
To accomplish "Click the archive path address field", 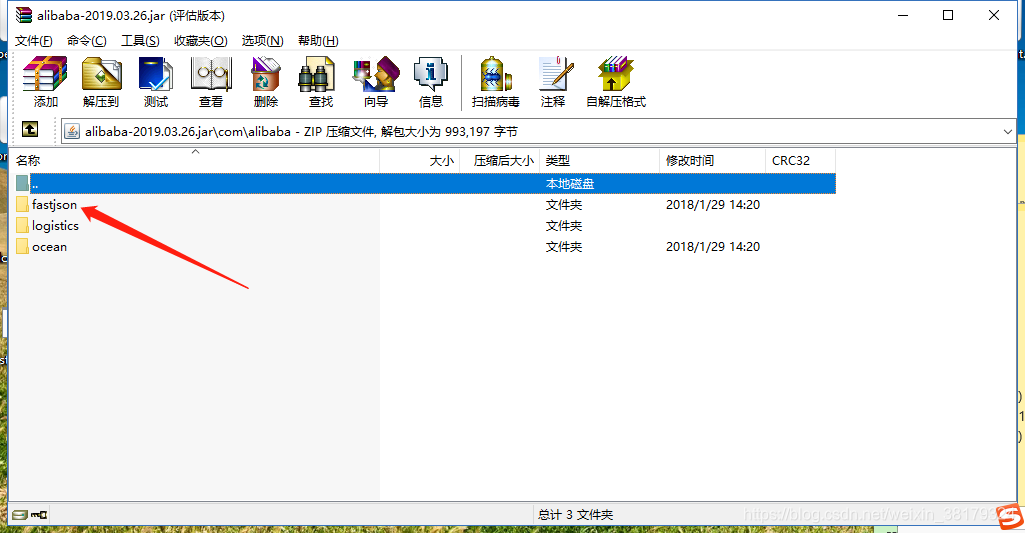I will click(538, 131).
